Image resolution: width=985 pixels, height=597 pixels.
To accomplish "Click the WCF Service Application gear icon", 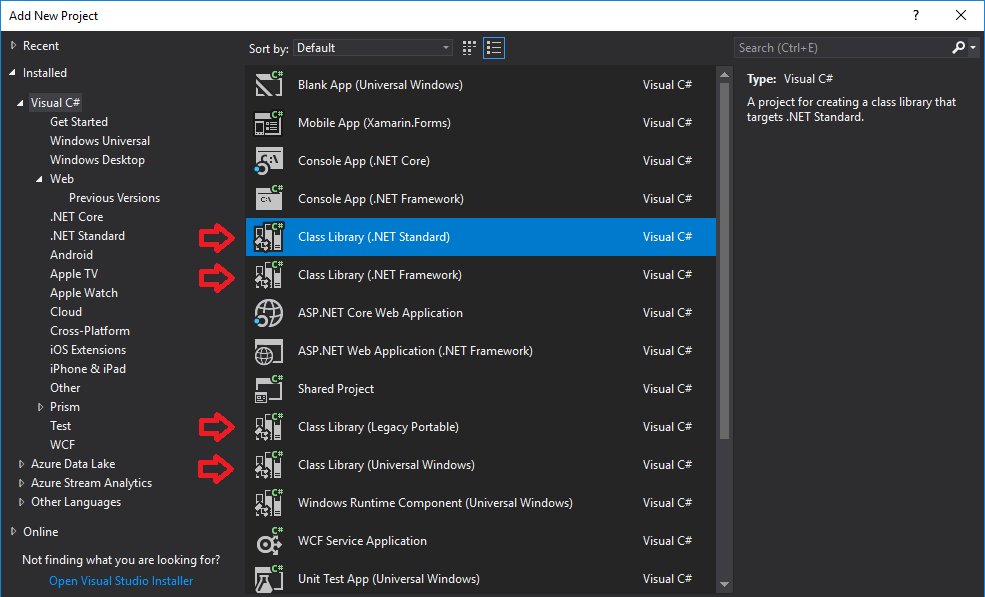I will coord(269,541).
